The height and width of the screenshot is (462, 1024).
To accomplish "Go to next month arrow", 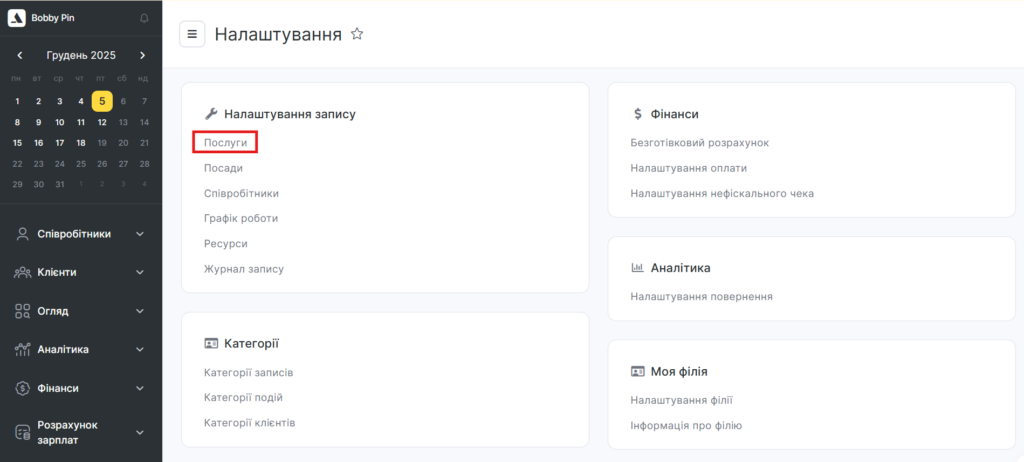I will pyautogui.click(x=143, y=56).
